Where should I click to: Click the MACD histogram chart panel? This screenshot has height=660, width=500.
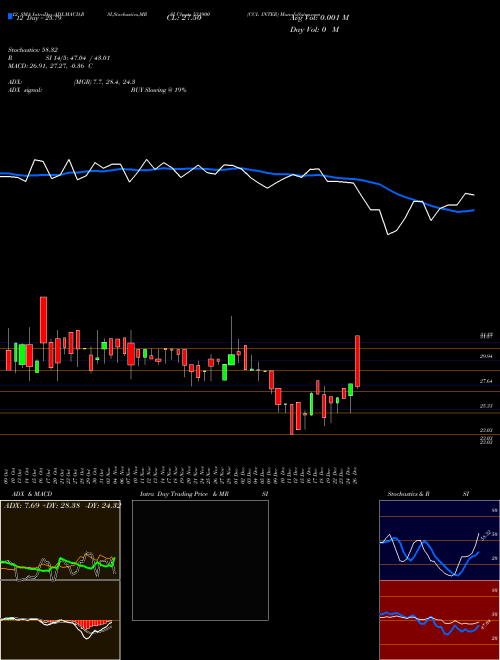point(60,620)
